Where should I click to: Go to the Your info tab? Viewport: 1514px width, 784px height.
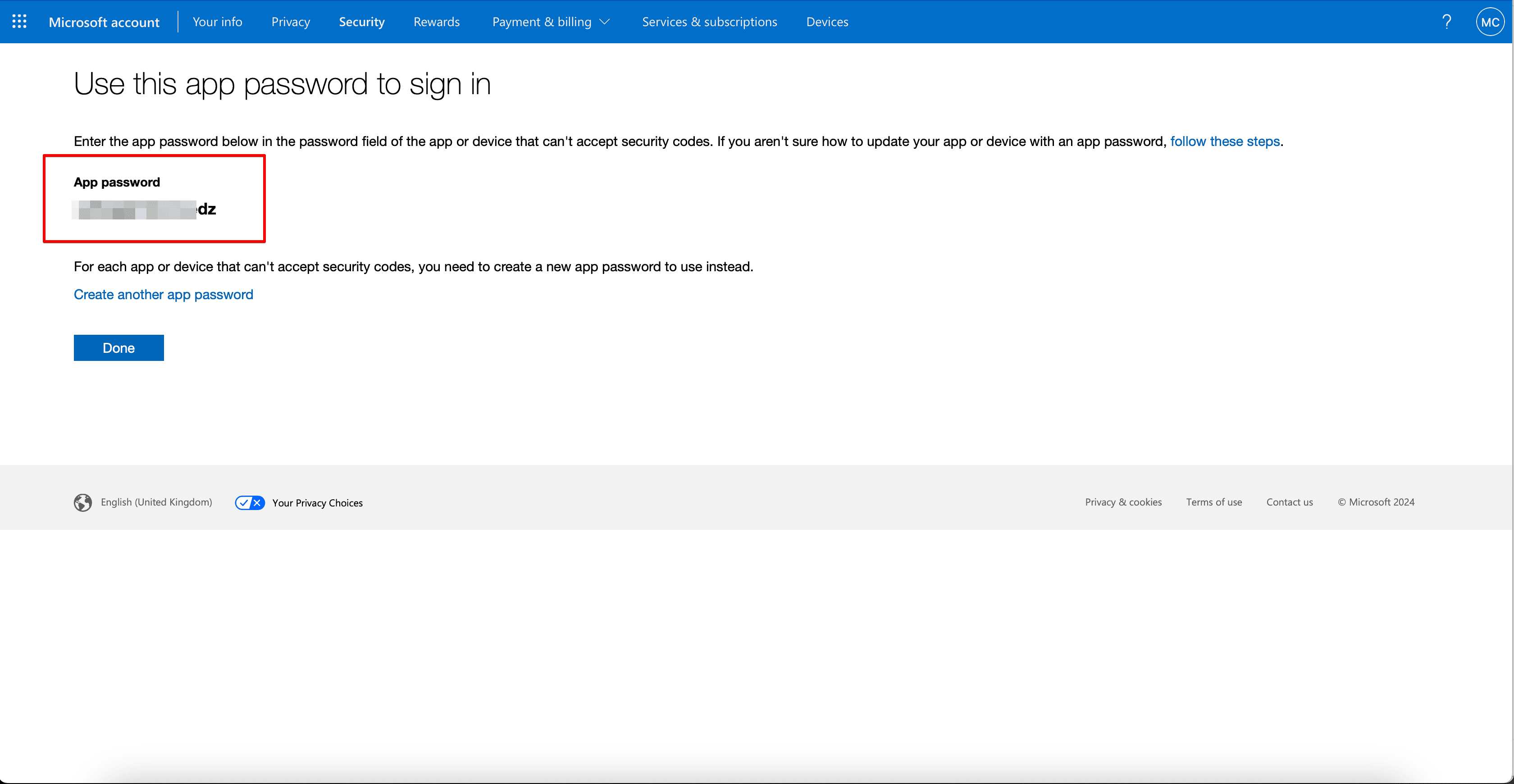[x=217, y=22]
